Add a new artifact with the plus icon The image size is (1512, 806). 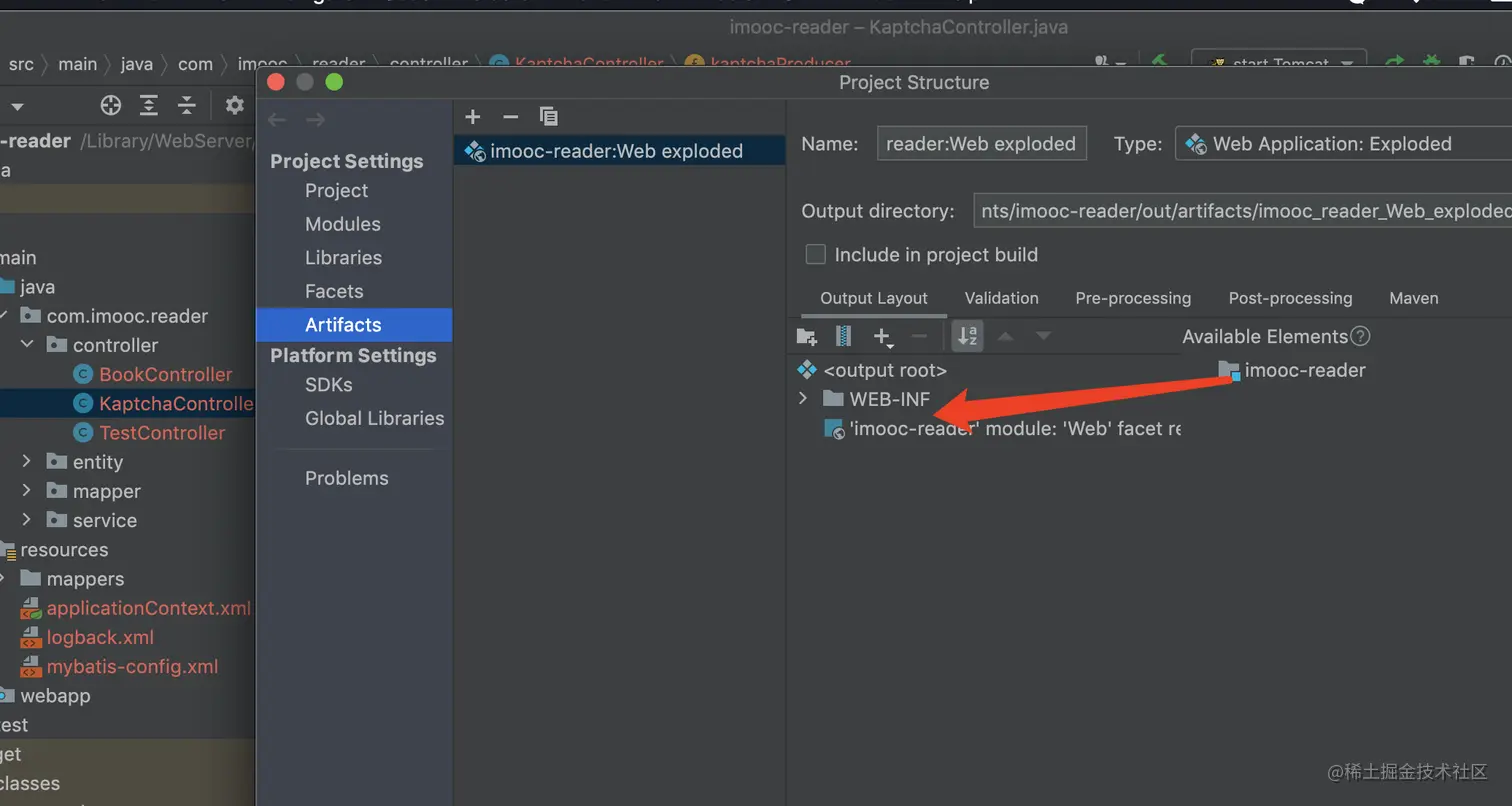coord(474,117)
